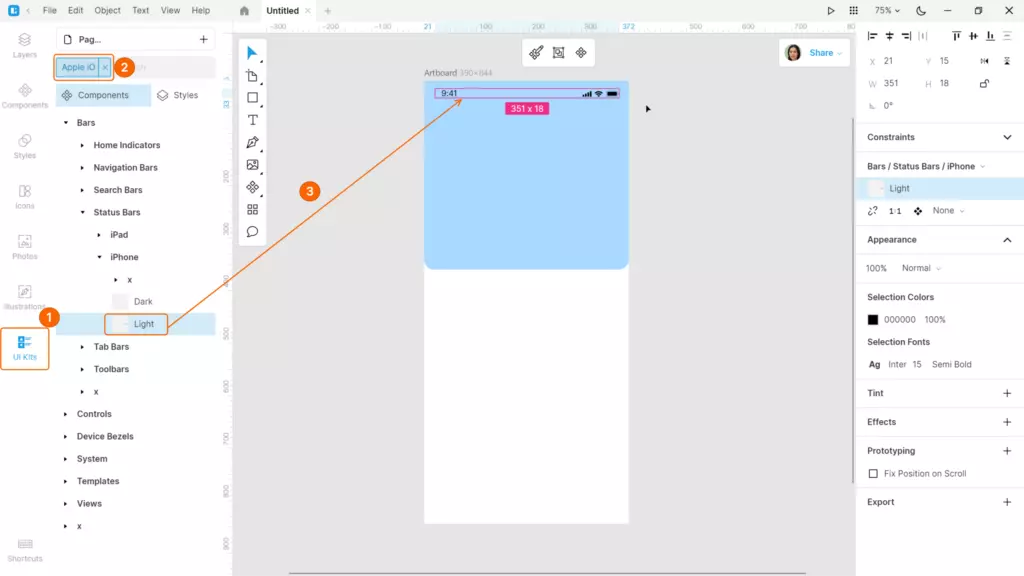Open the Shortcuts panel
This screenshot has width=1024, height=576.
pos(25,550)
